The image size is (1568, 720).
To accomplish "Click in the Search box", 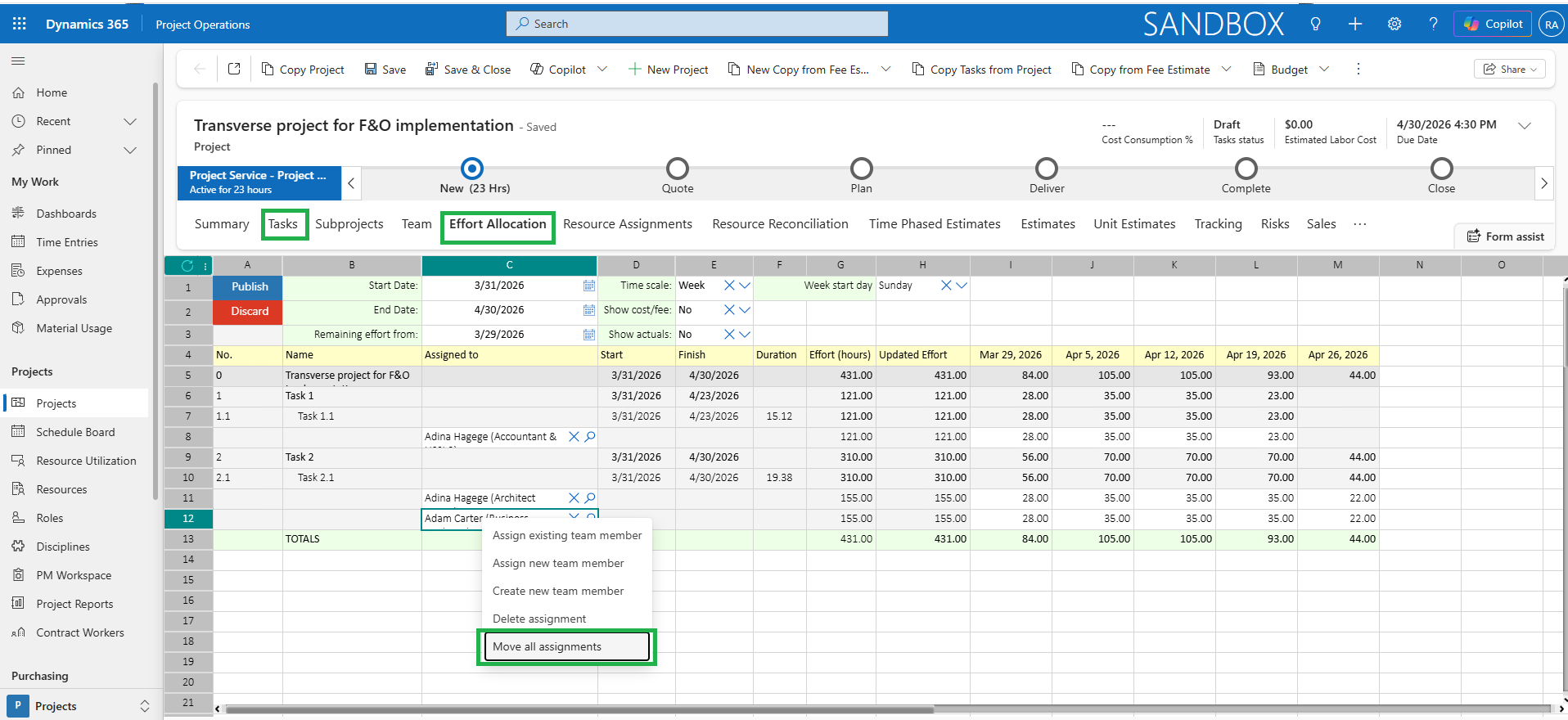I will click(x=697, y=24).
